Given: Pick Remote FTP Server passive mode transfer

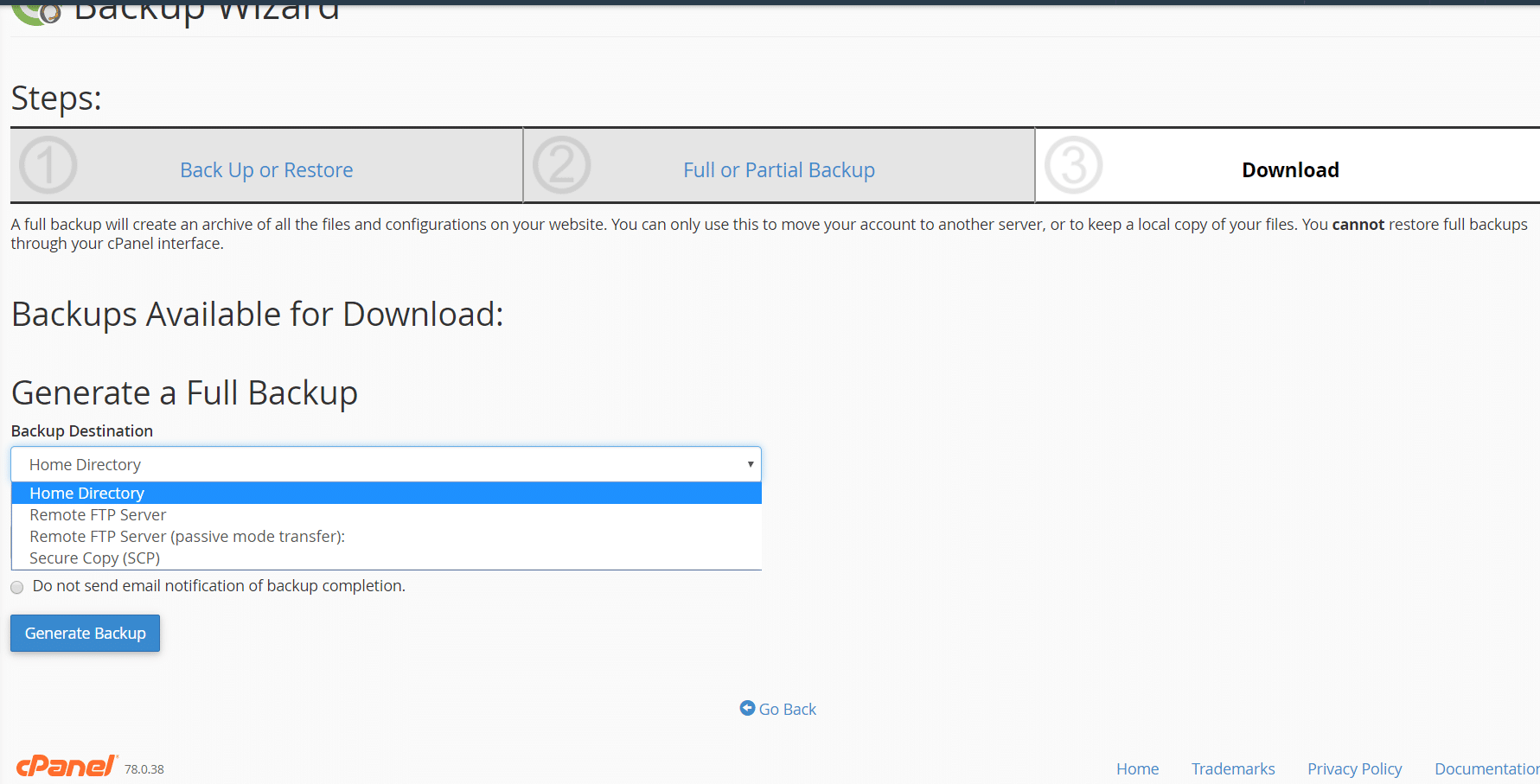Looking at the screenshot, I should point(187,536).
